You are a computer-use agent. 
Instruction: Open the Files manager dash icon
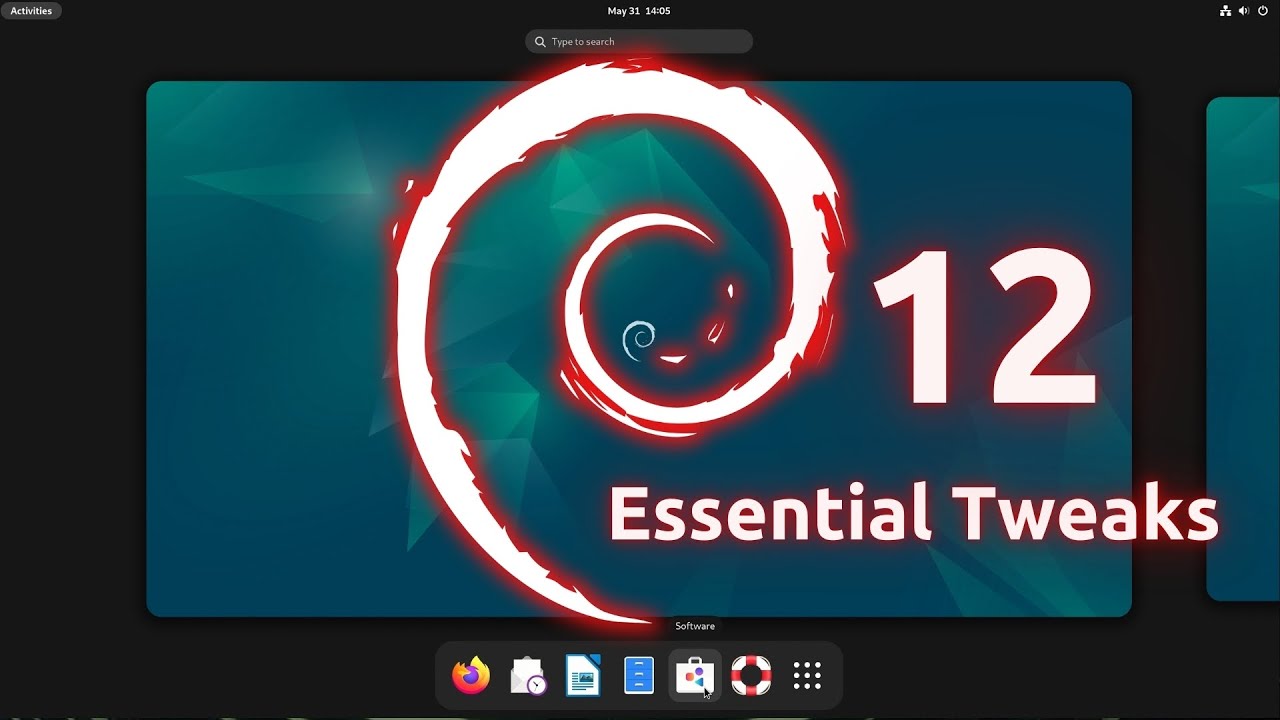(x=639, y=676)
